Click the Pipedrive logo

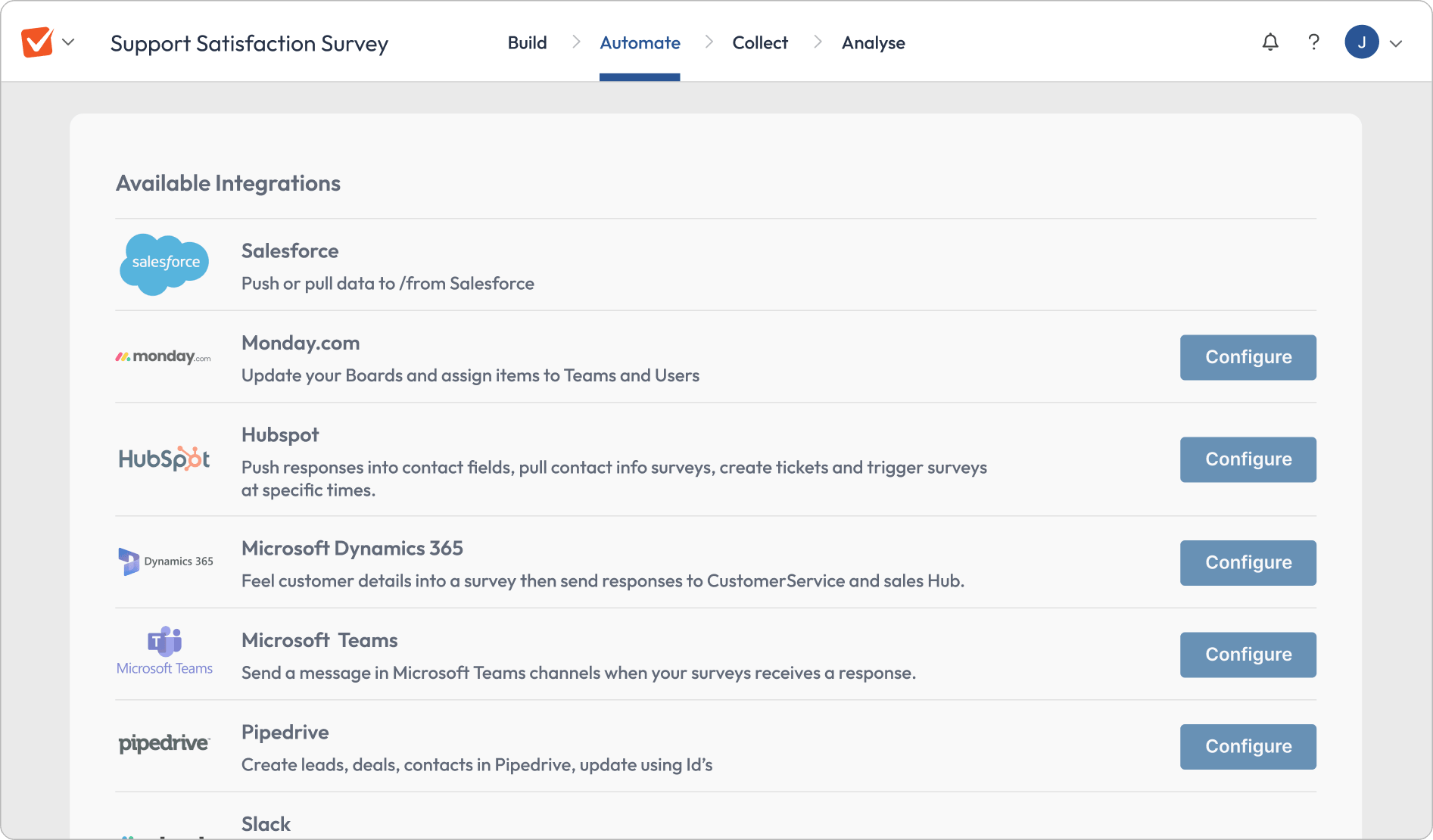[x=164, y=744]
